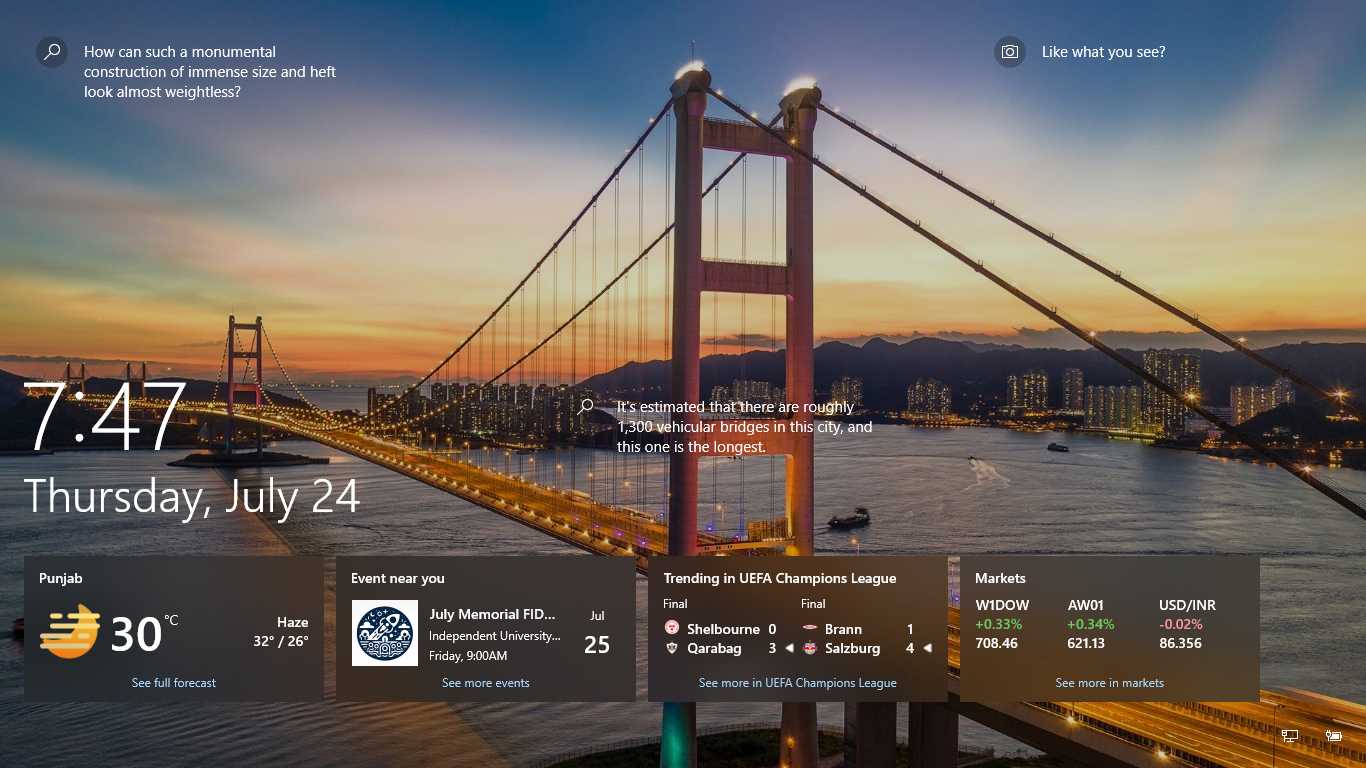This screenshot has height=768, width=1366.
Task: Click the 30 °C temperature reading
Action: coord(144,633)
